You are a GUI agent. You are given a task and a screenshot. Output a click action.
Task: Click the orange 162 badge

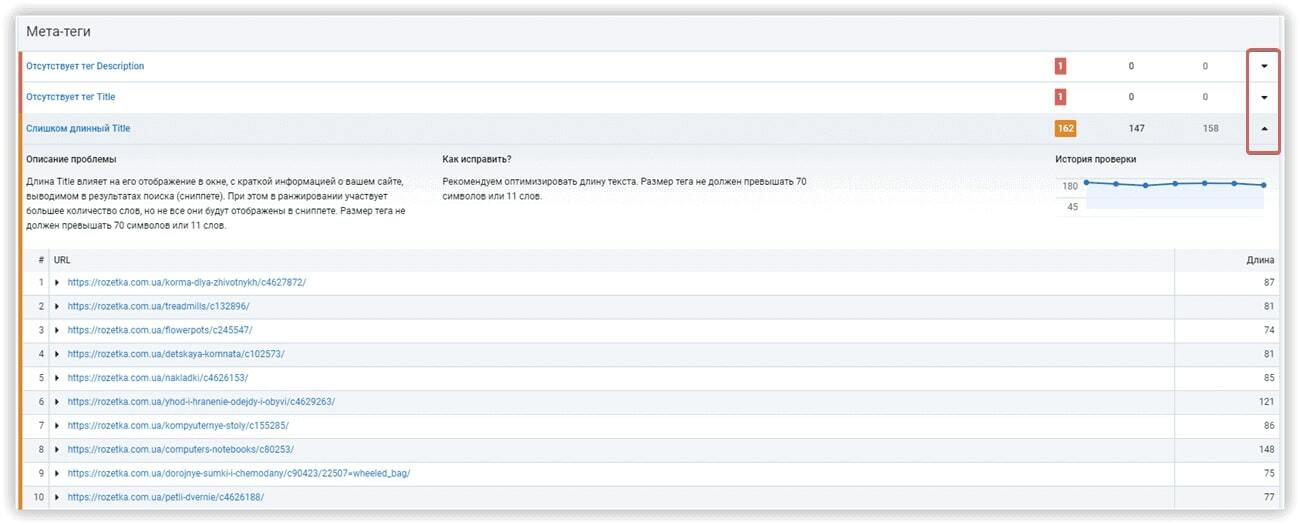(x=1065, y=128)
